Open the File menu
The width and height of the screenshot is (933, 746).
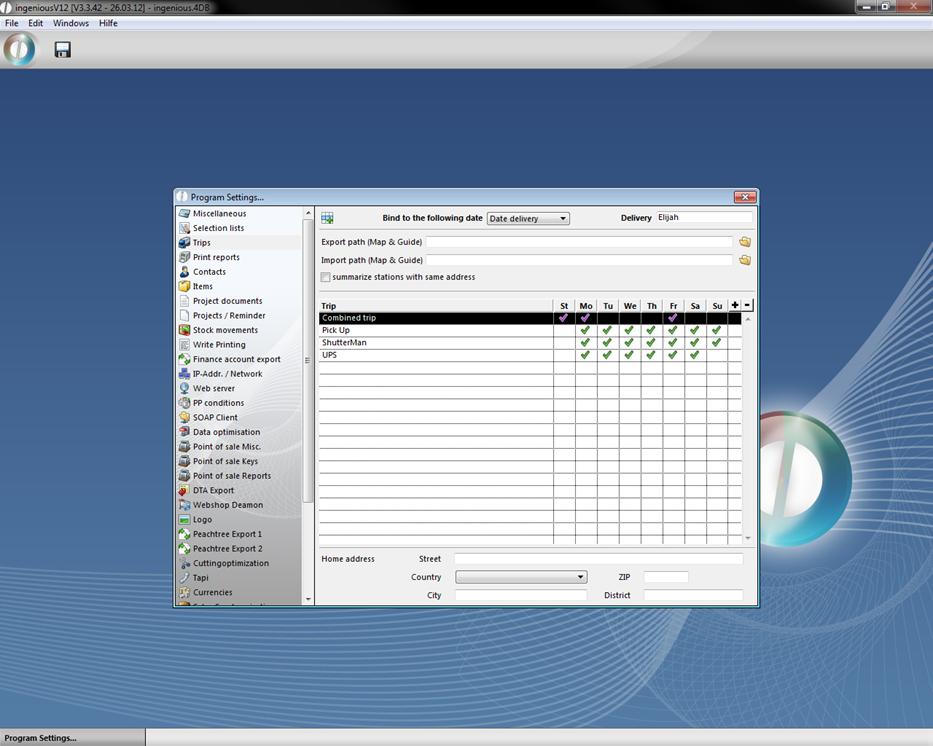12,23
